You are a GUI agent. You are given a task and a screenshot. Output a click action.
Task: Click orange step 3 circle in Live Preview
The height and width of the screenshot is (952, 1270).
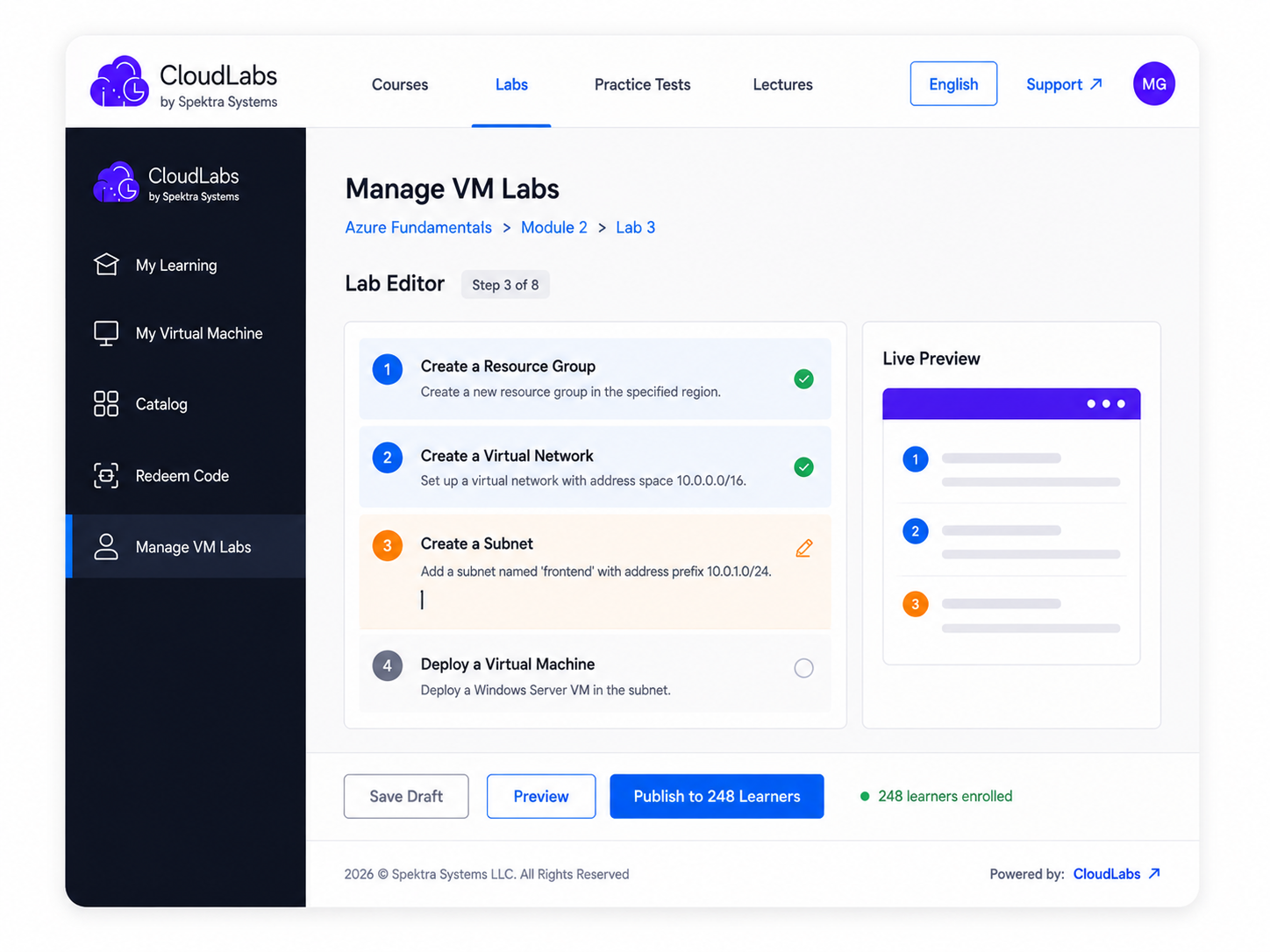916,604
